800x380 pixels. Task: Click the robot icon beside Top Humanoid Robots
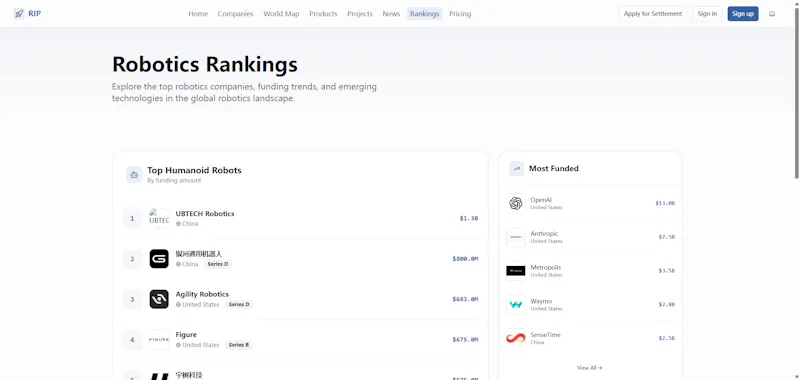tap(134, 175)
